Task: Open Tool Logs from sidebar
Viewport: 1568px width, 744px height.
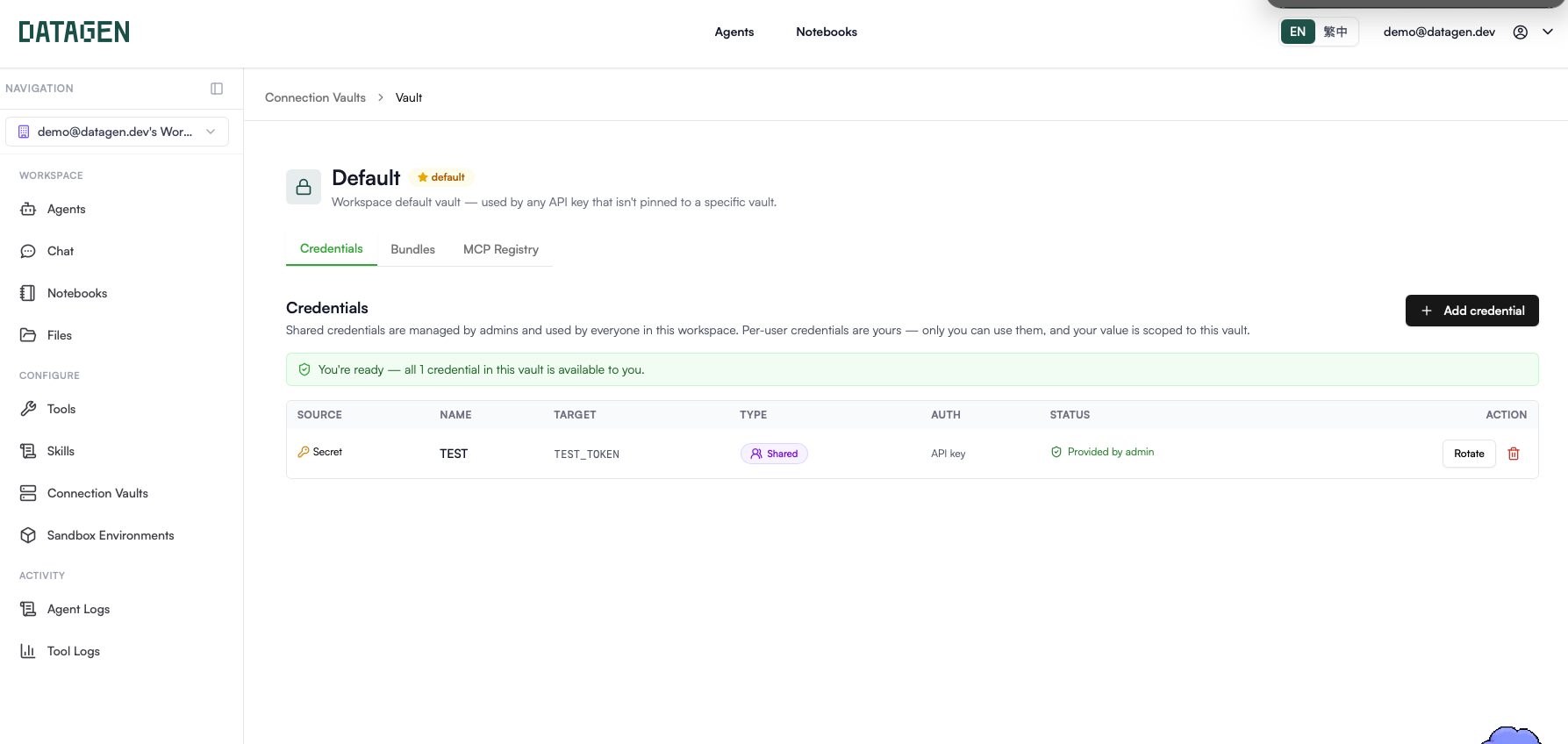Action: pyautogui.click(x=74, y=651)
